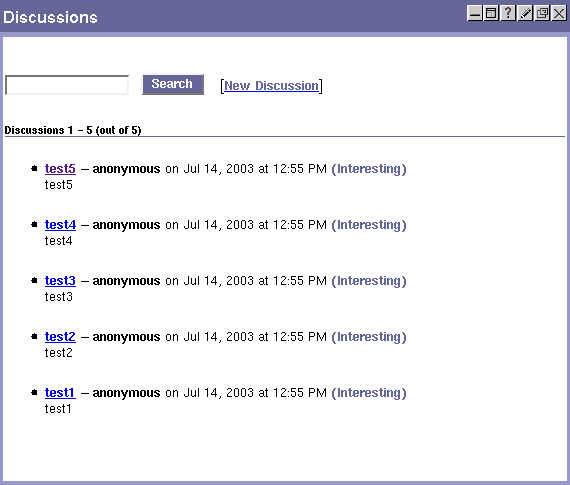Open the test4 discussion link
This screenshot has height=485, width=570.
60,225
